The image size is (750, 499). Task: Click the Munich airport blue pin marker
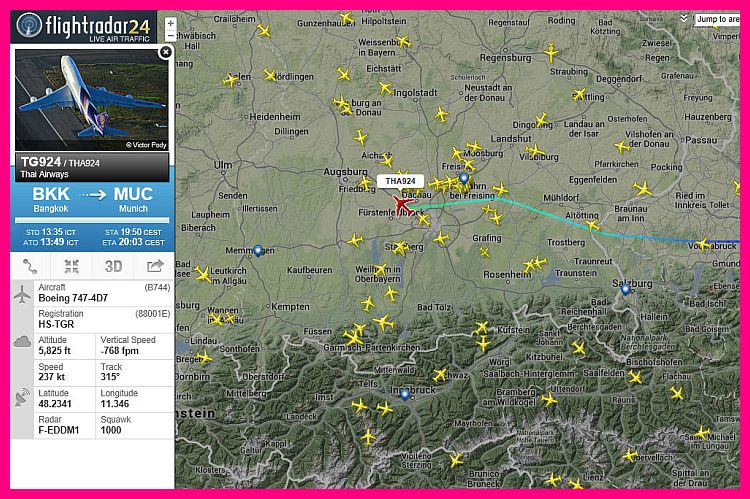464,179
